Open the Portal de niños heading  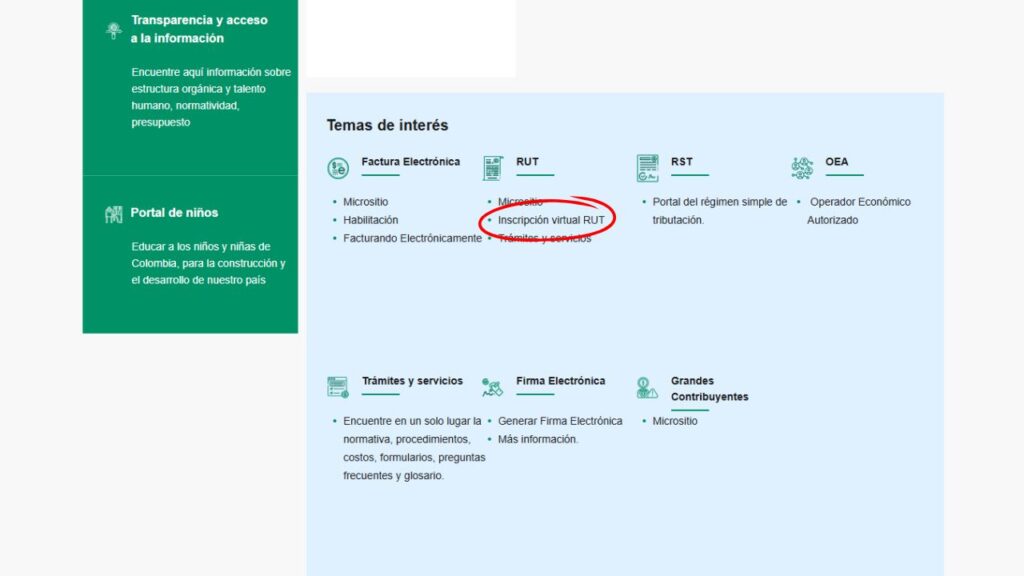[174, 213]
